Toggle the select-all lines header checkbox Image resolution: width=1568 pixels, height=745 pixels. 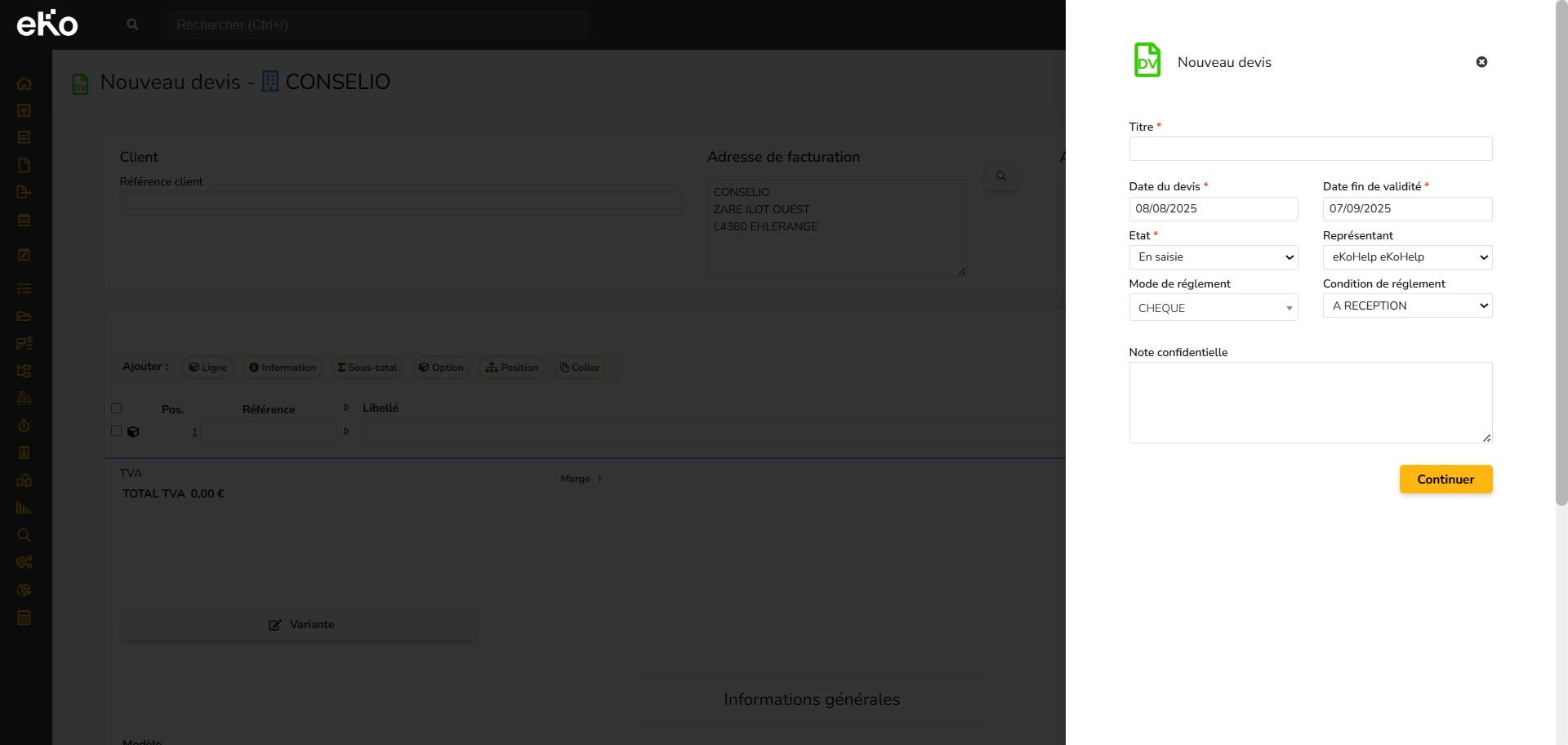pos(116,408)
